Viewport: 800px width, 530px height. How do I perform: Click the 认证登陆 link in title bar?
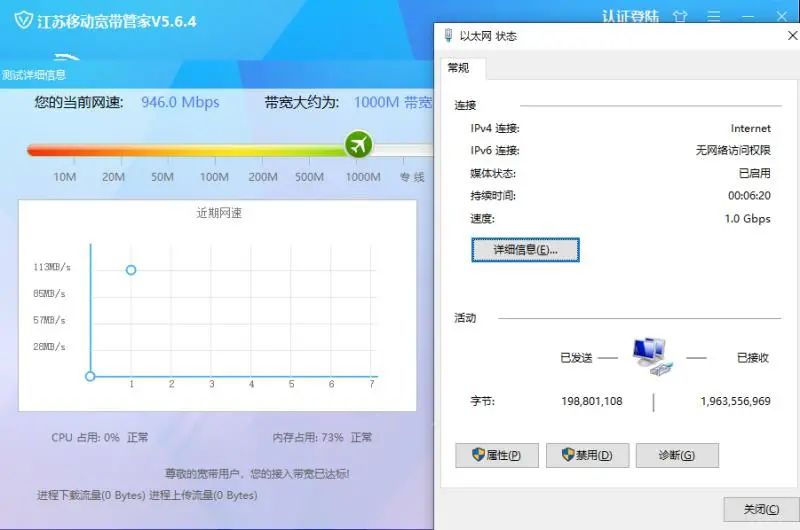point(630,16)
